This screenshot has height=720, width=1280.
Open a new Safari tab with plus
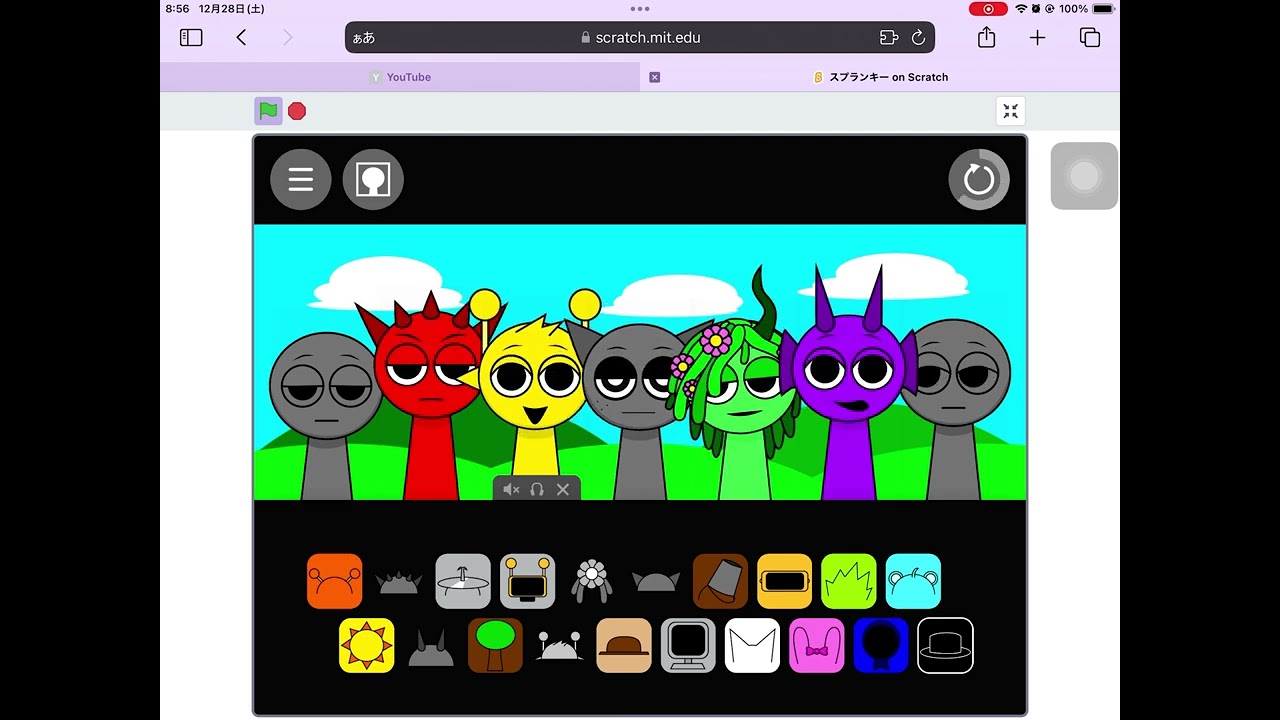coord(1037,38)
